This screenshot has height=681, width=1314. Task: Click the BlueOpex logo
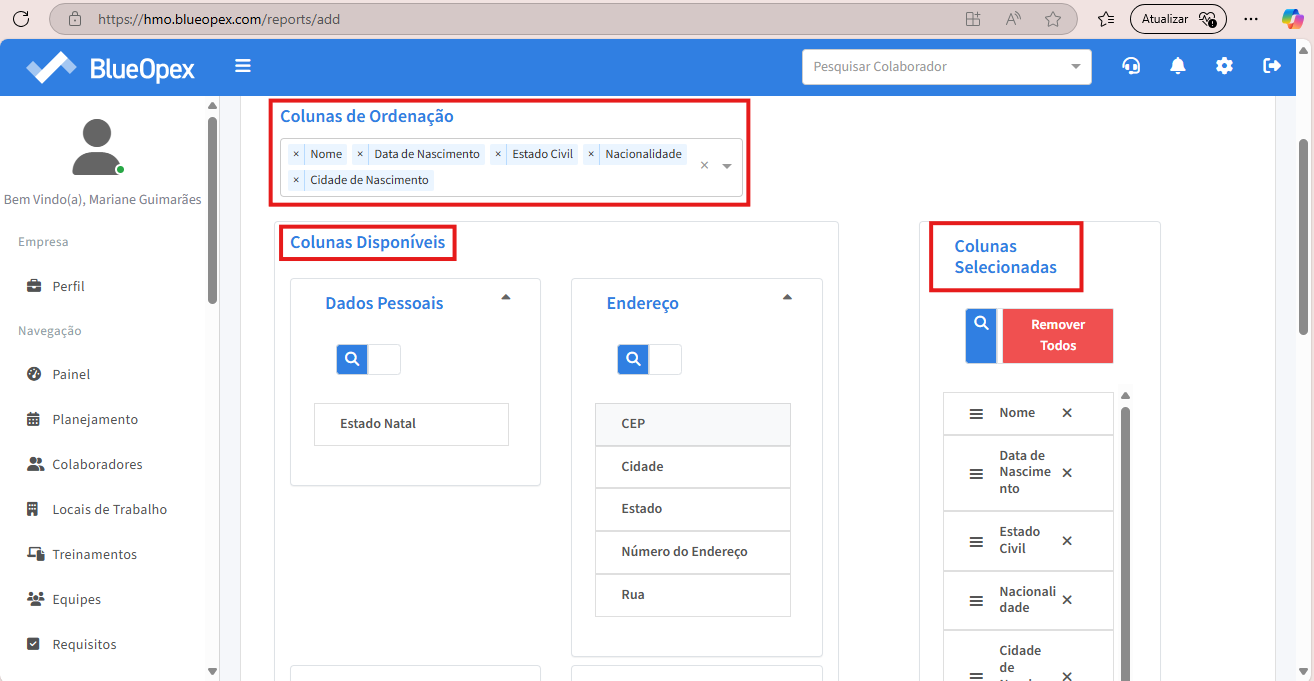coord(110,67)
